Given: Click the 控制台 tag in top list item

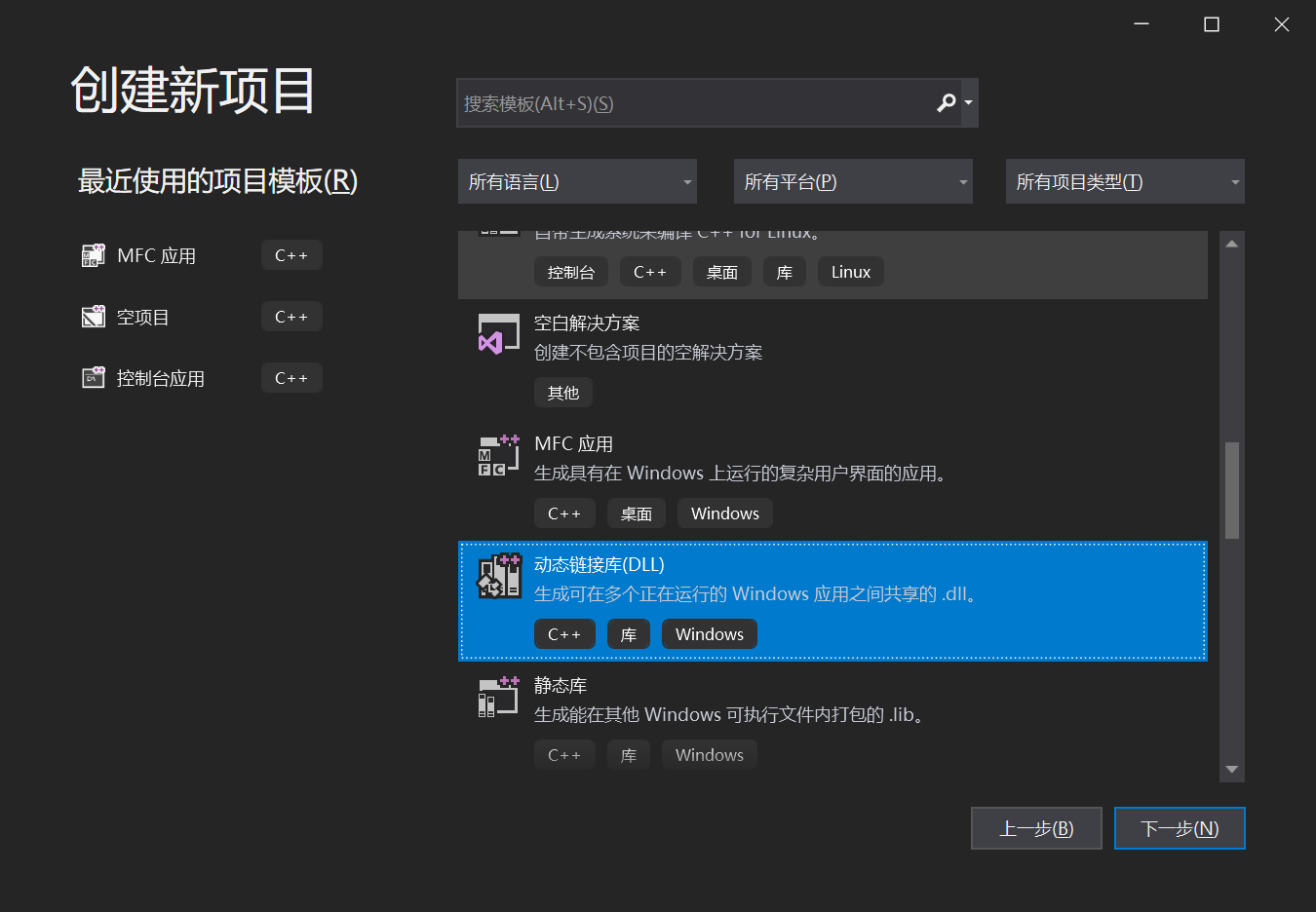Looking at the screenshot, I should (571, 272).
